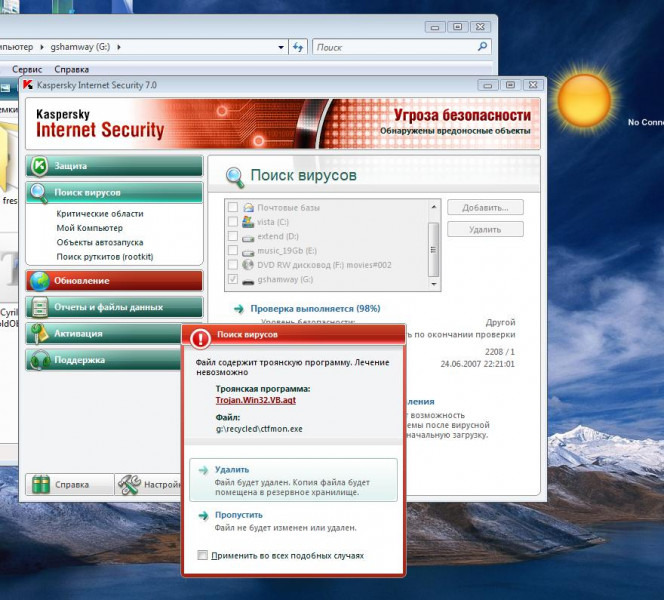Click the Добавить... button

click(x=485, y=207)
